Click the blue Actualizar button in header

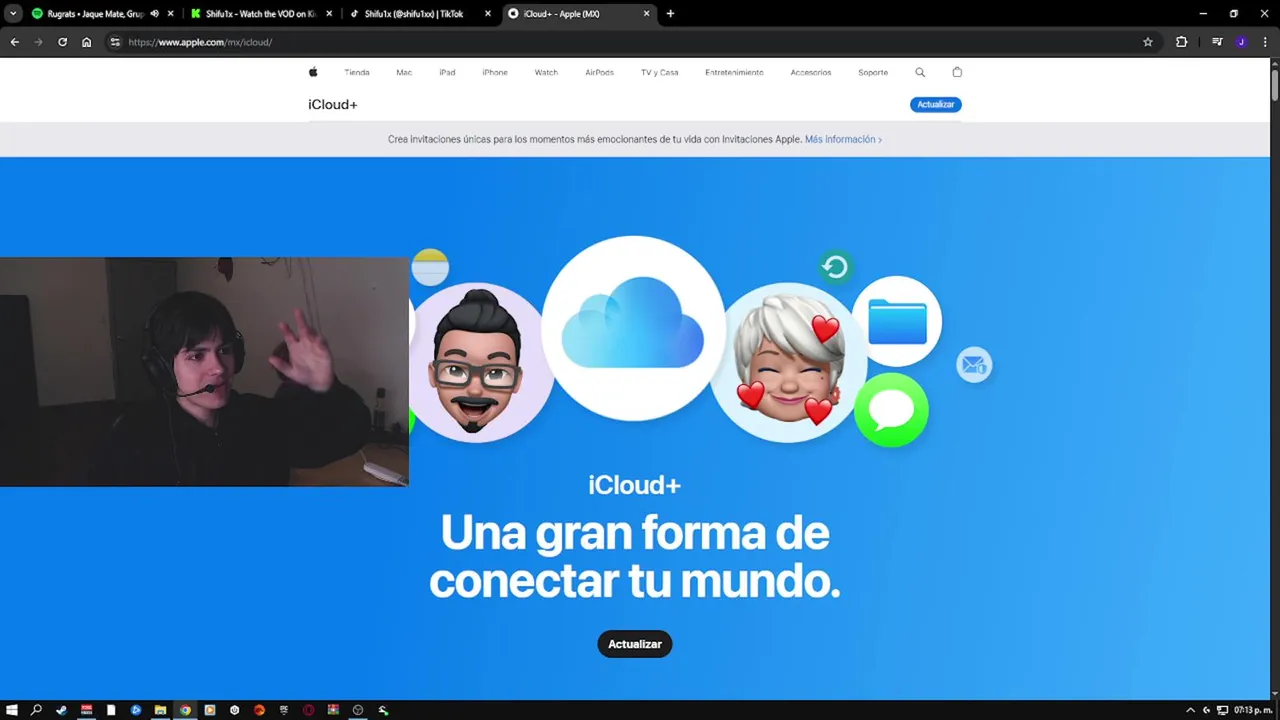coord(936,104)
